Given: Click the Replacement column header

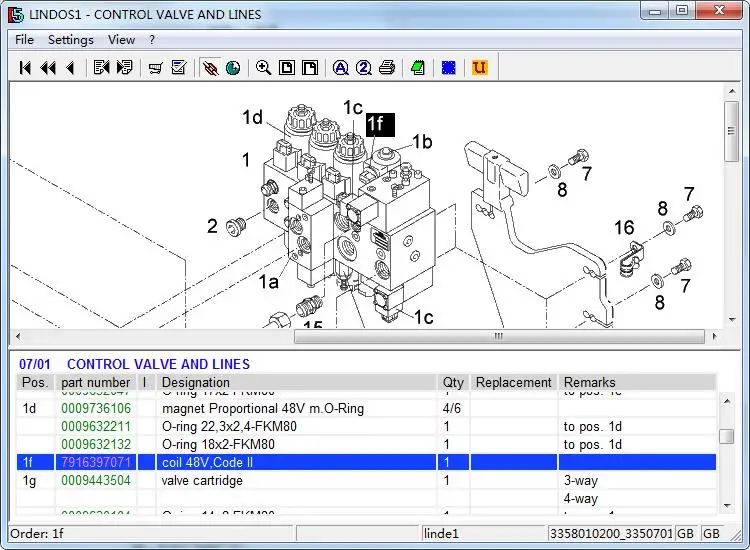Looking at the screenshot, I should click(514, 383).
